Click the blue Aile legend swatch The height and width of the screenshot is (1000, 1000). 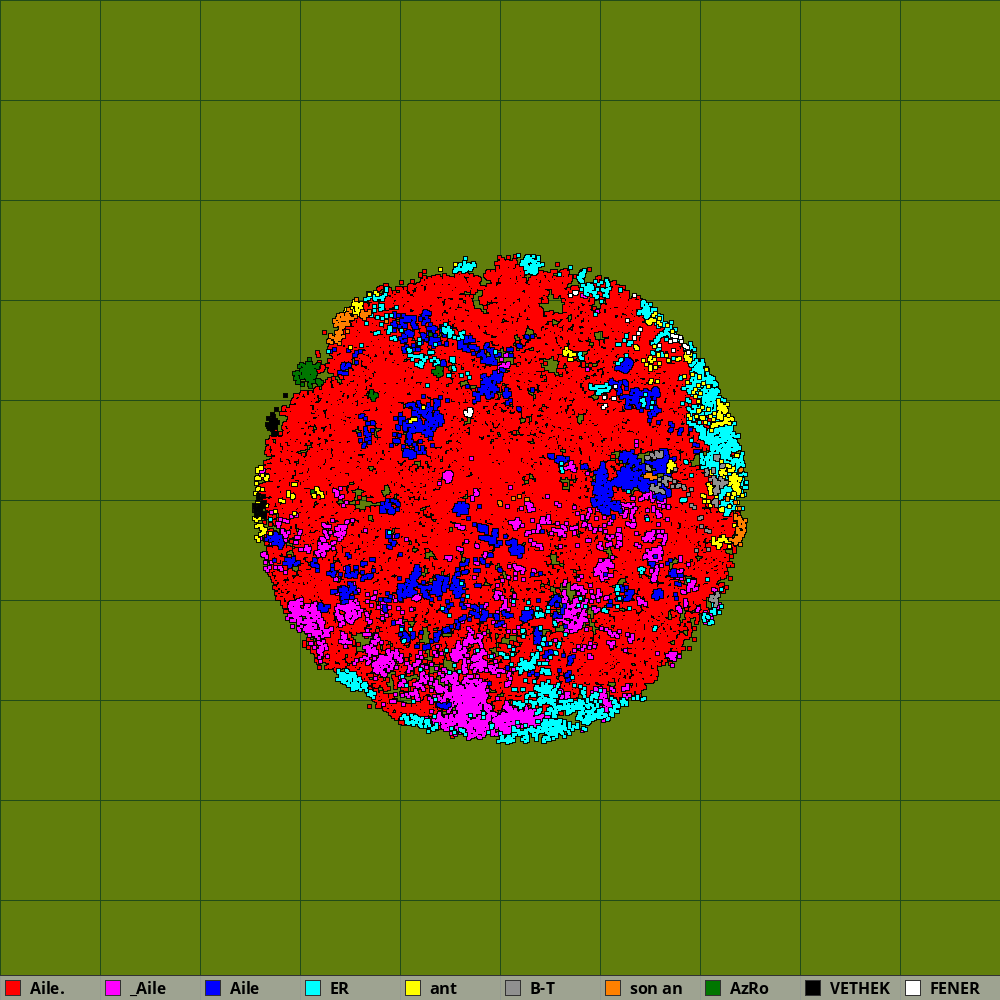213,988
